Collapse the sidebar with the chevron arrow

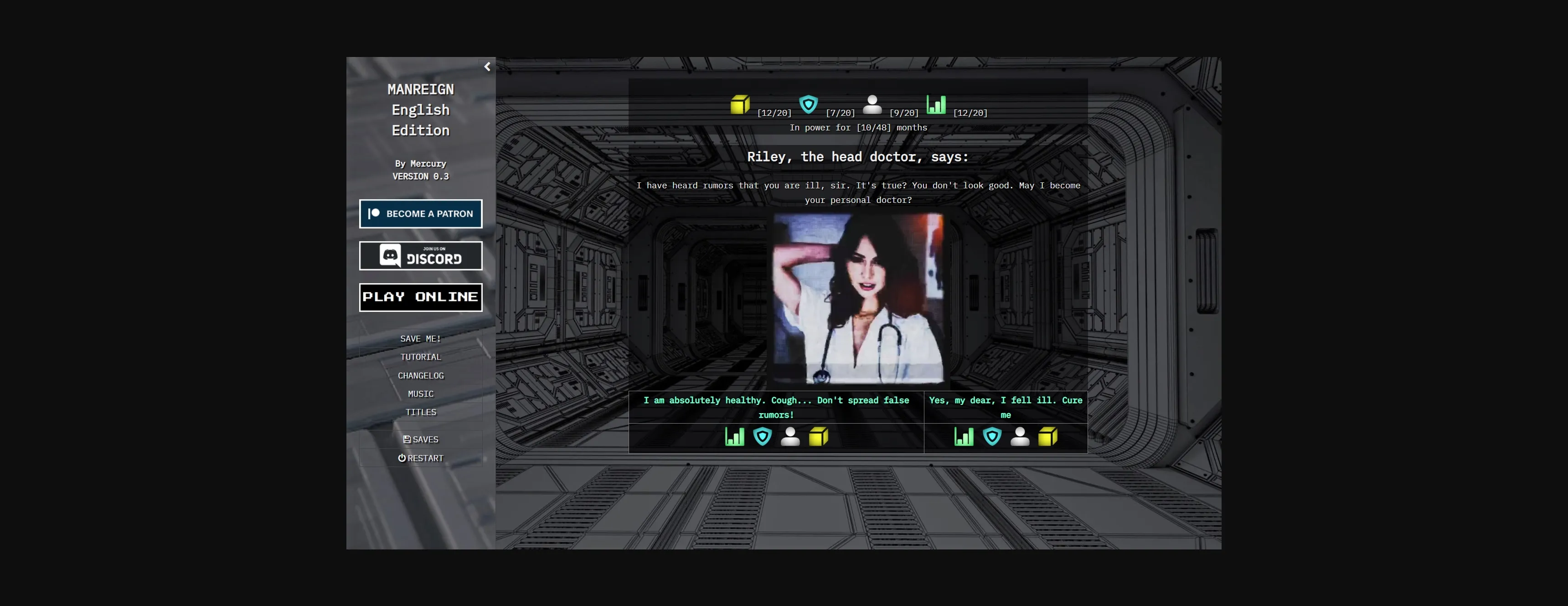pyautogui.click(x=487, y=67)
